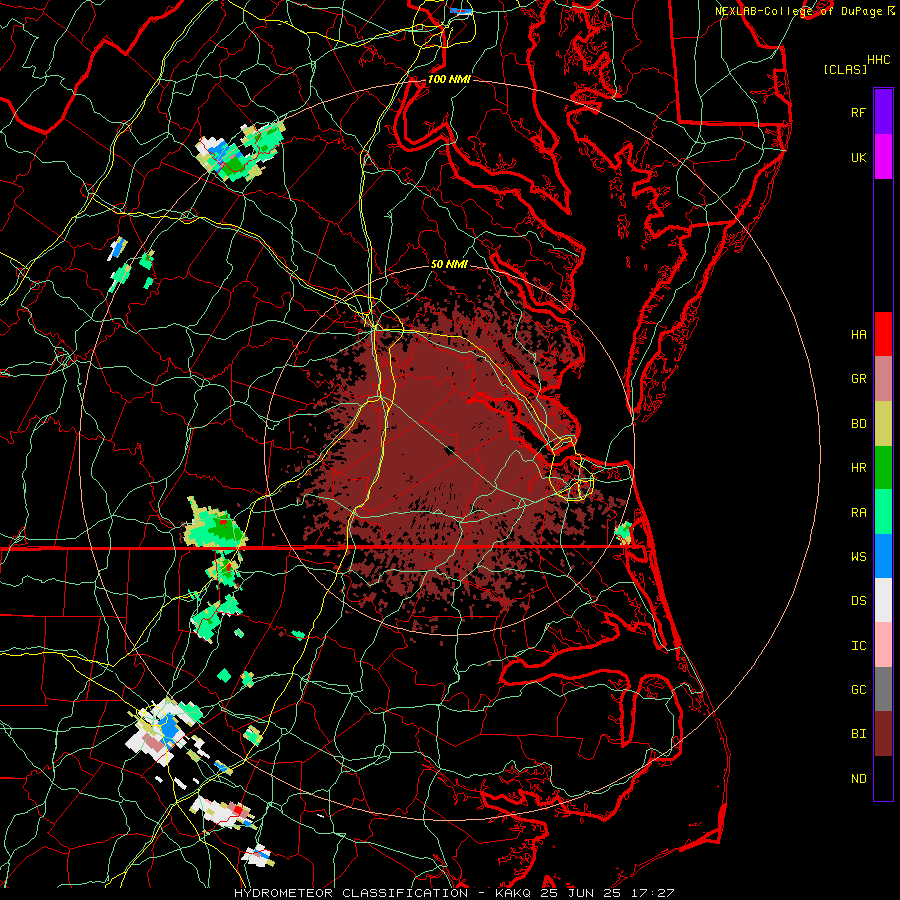
Task: Click the gray GC legend swatch
Action: click(x=883, y=689)
